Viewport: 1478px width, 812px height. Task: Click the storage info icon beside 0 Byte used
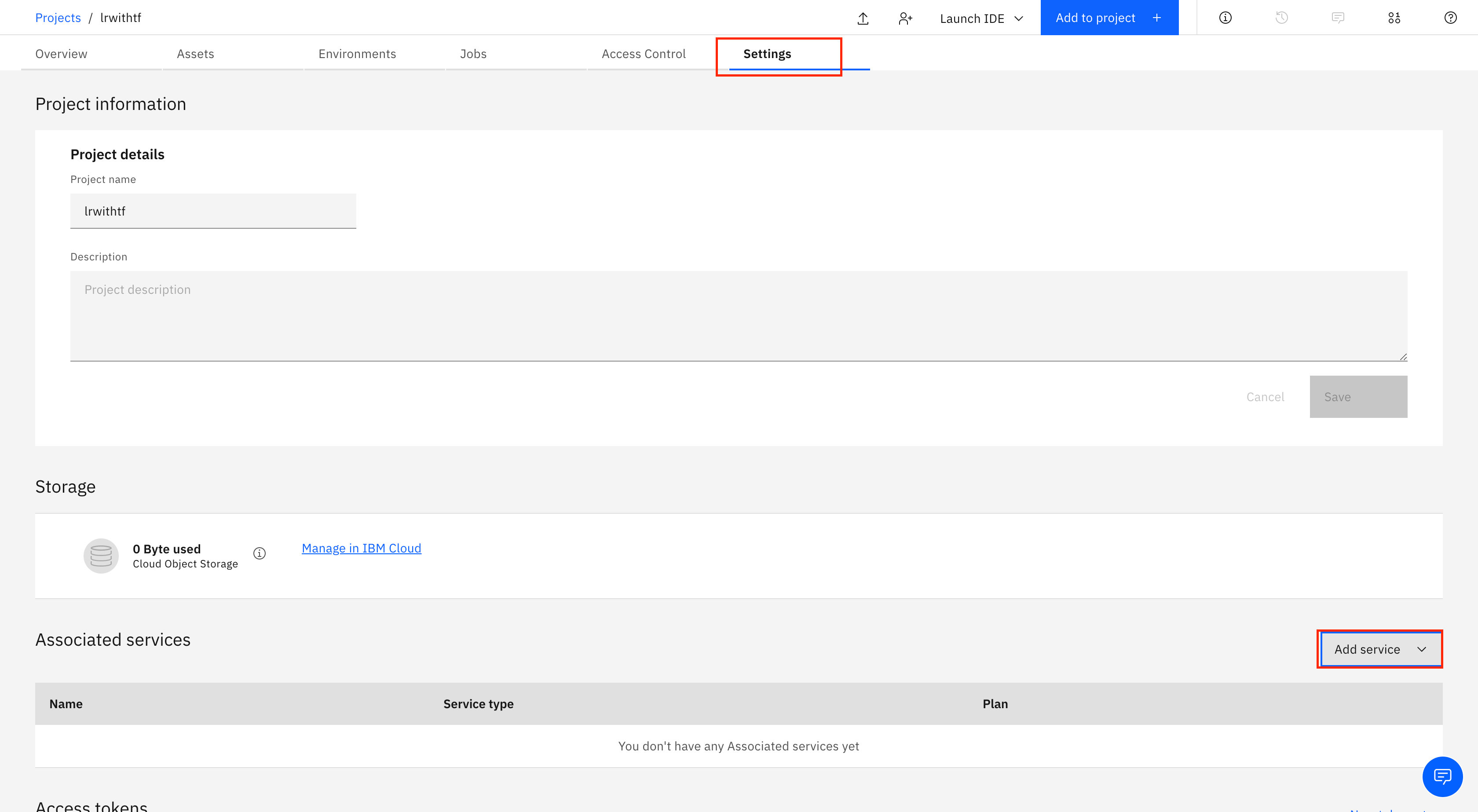[260, 553]
